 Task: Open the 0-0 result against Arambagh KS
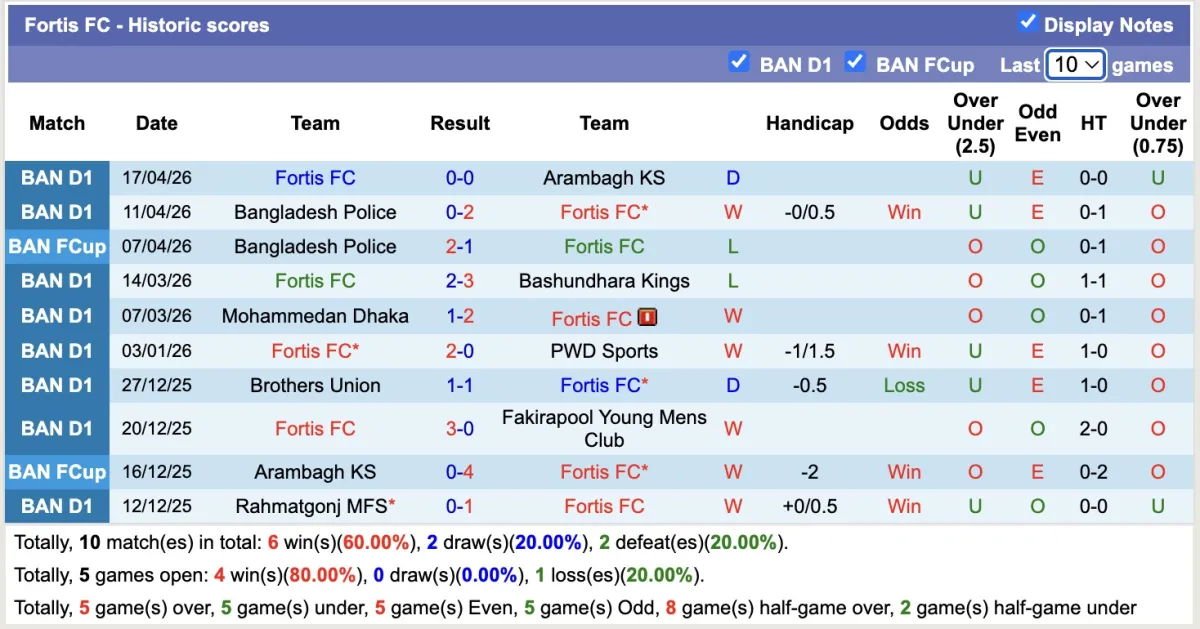(x=460, y=178)
